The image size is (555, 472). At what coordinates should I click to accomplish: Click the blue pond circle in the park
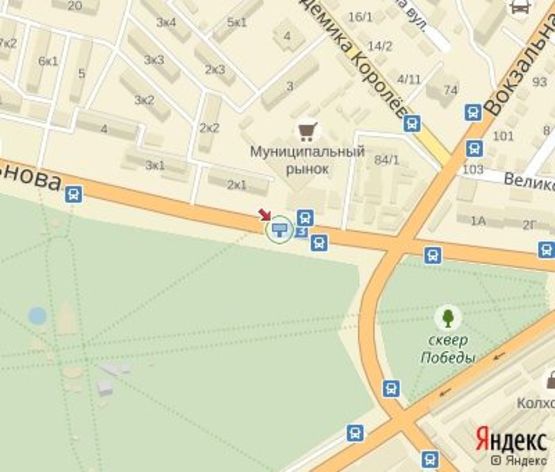38,316
